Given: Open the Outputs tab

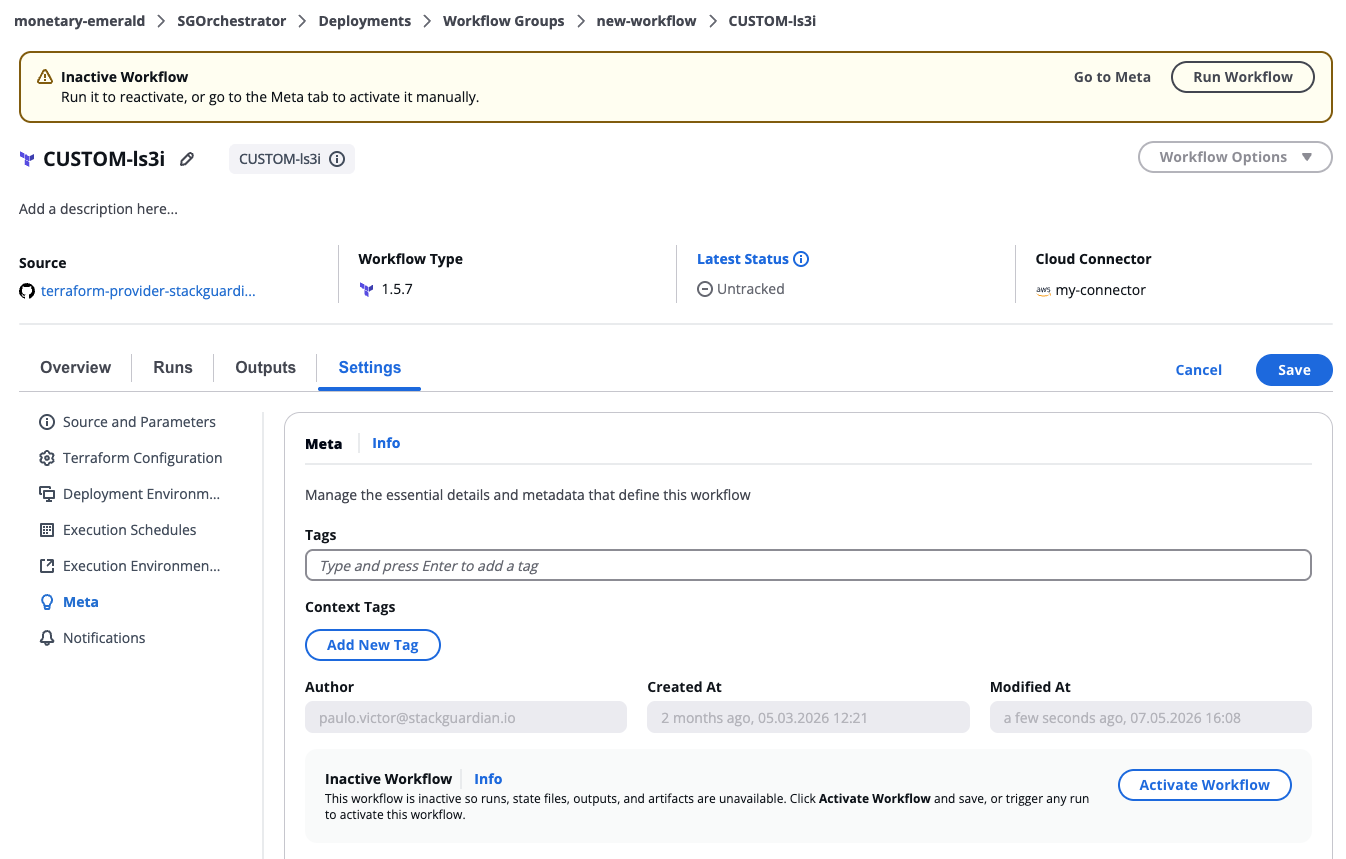Looking at the screenshot, I should (x=266, y=368).
